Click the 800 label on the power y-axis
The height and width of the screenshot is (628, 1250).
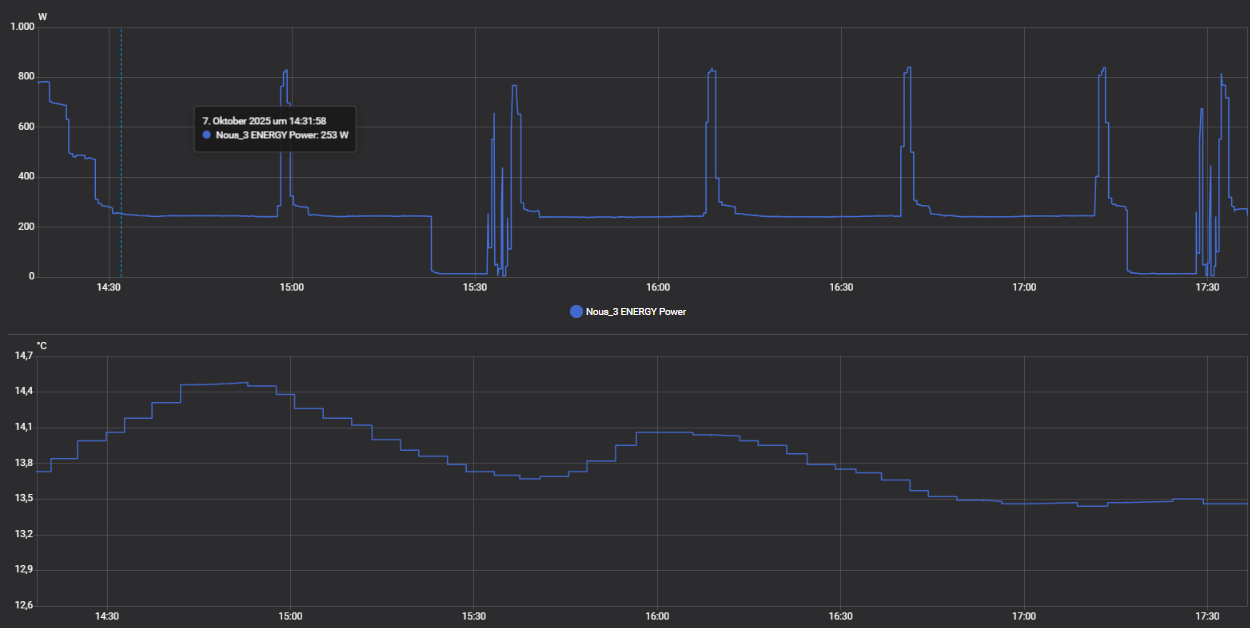(25, 77)
